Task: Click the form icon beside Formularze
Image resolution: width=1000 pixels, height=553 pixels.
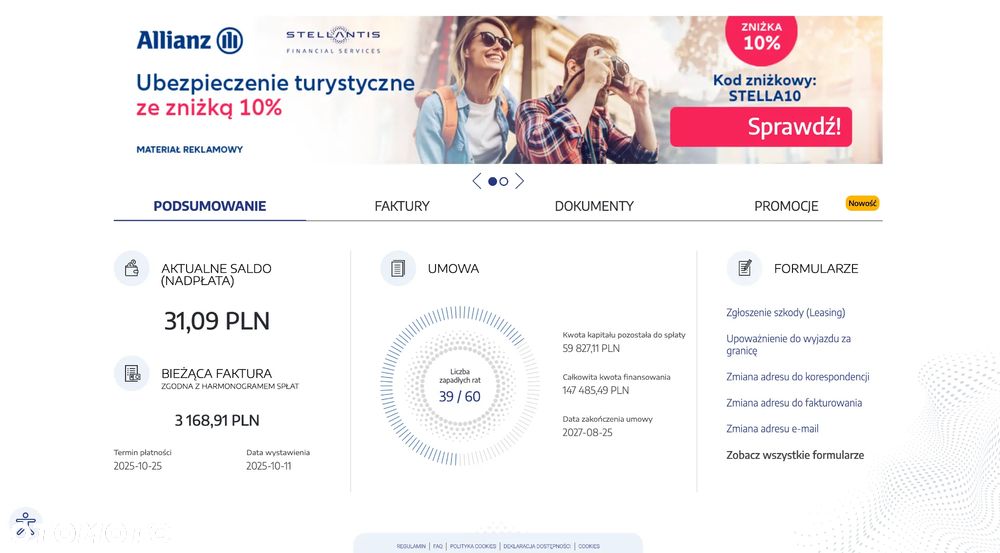Action: [x=744, y=268]
